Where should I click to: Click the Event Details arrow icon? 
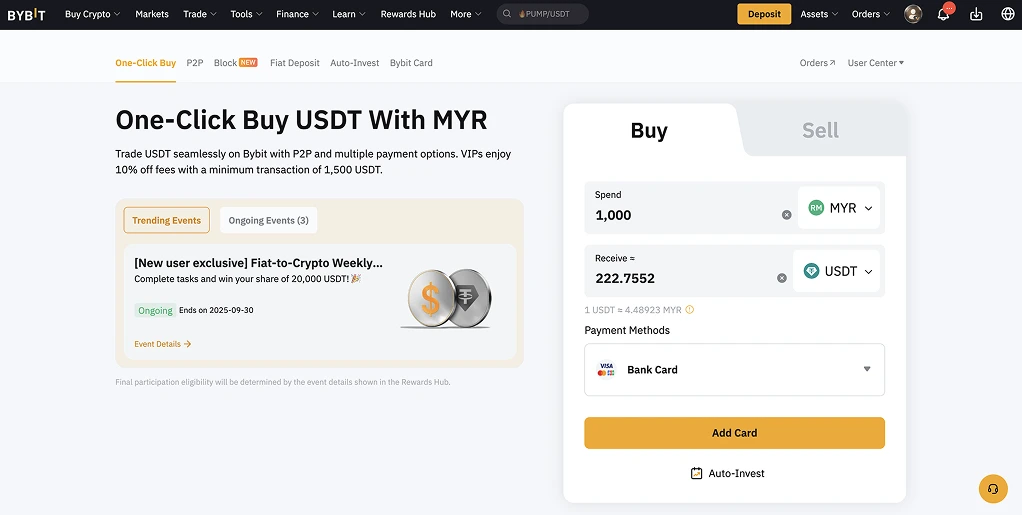pos(188,344)
